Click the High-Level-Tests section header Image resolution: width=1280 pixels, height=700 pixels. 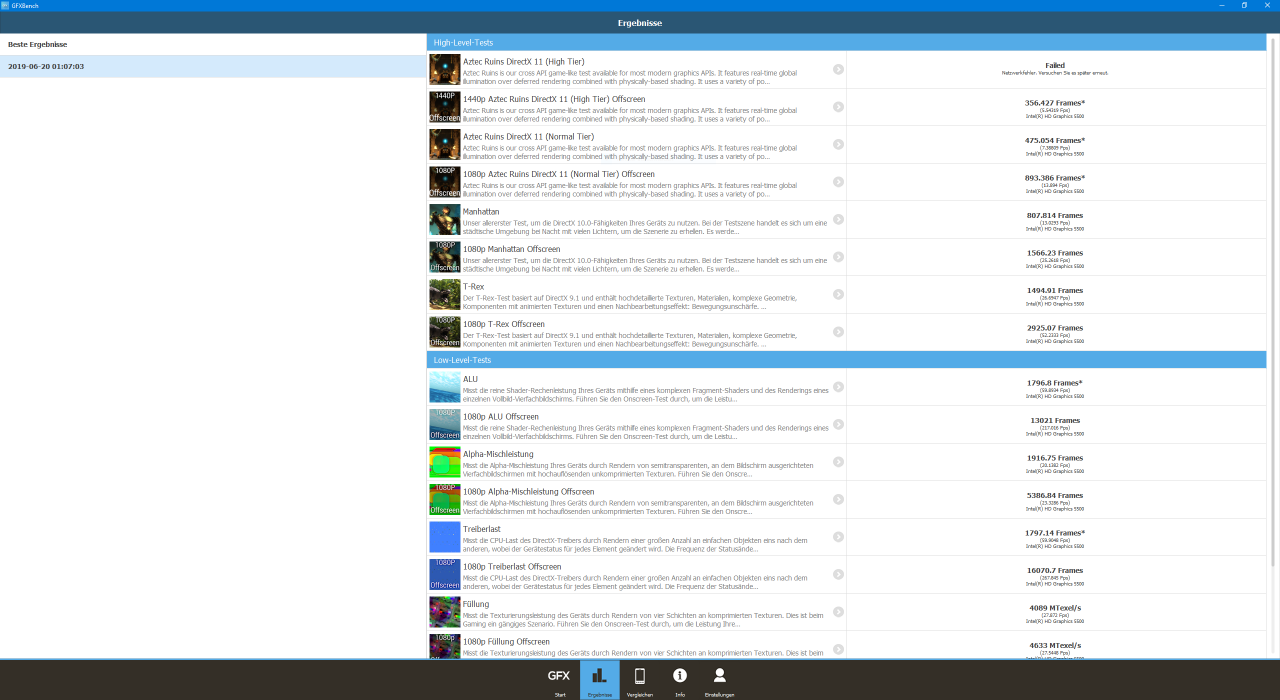pyautogui.click(x=847, y=42)
